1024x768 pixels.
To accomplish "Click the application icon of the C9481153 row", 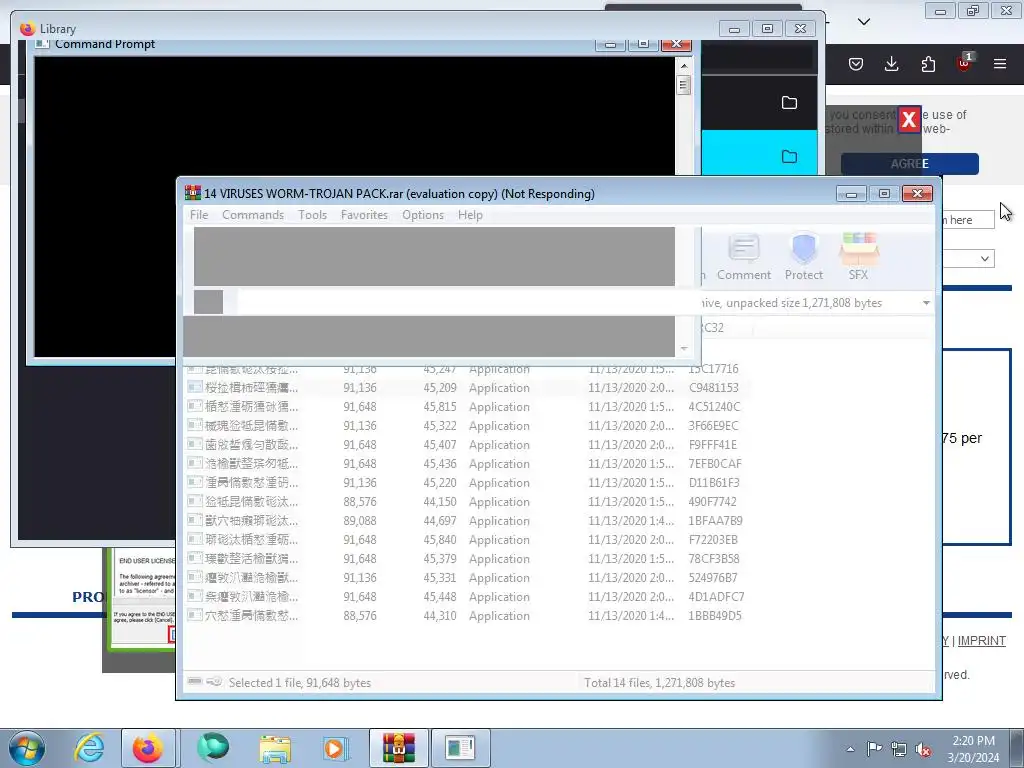I will (195, 387).
